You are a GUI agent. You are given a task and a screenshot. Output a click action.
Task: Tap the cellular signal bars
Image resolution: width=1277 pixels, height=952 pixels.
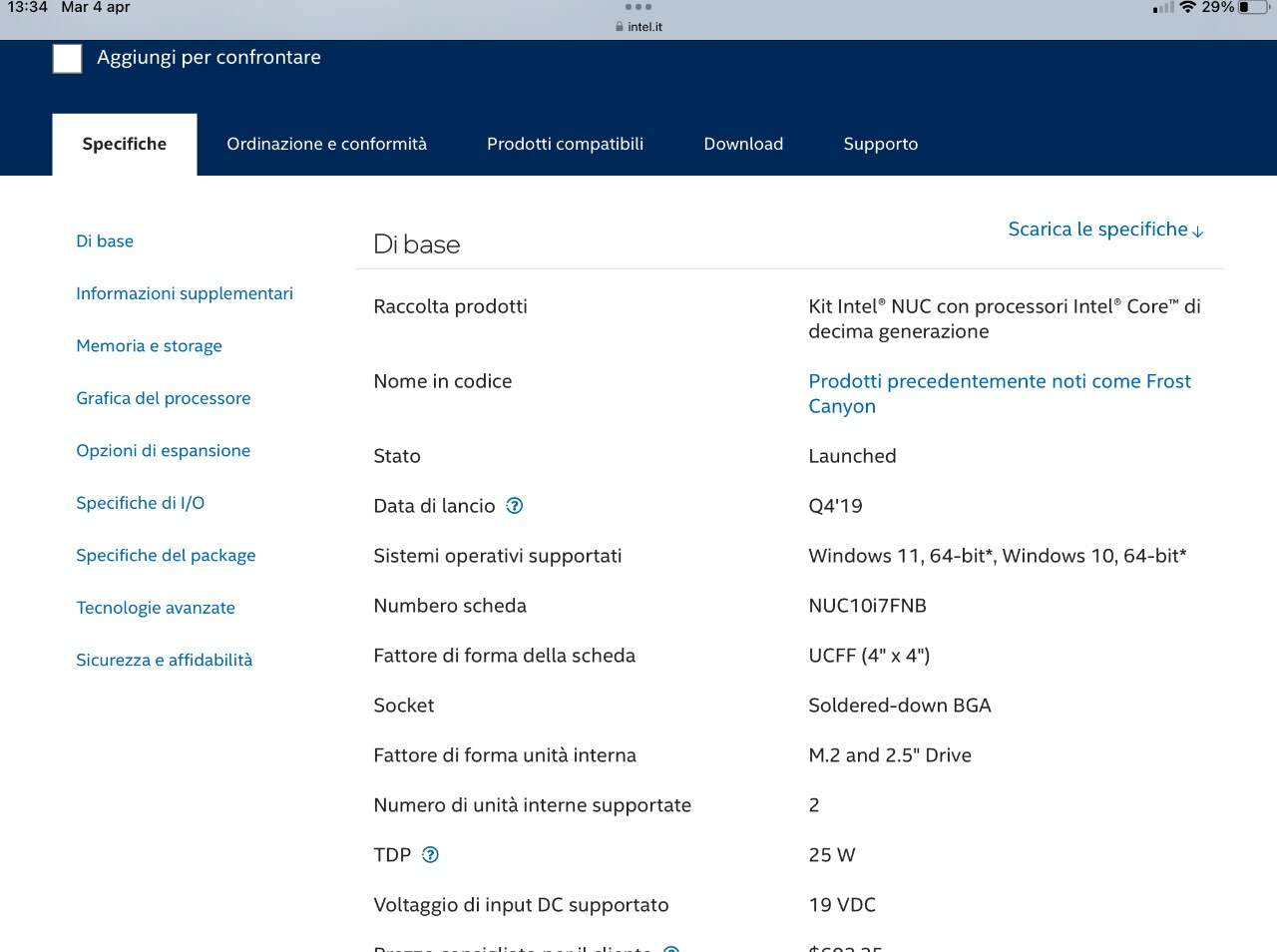(x=1163, y=8)
